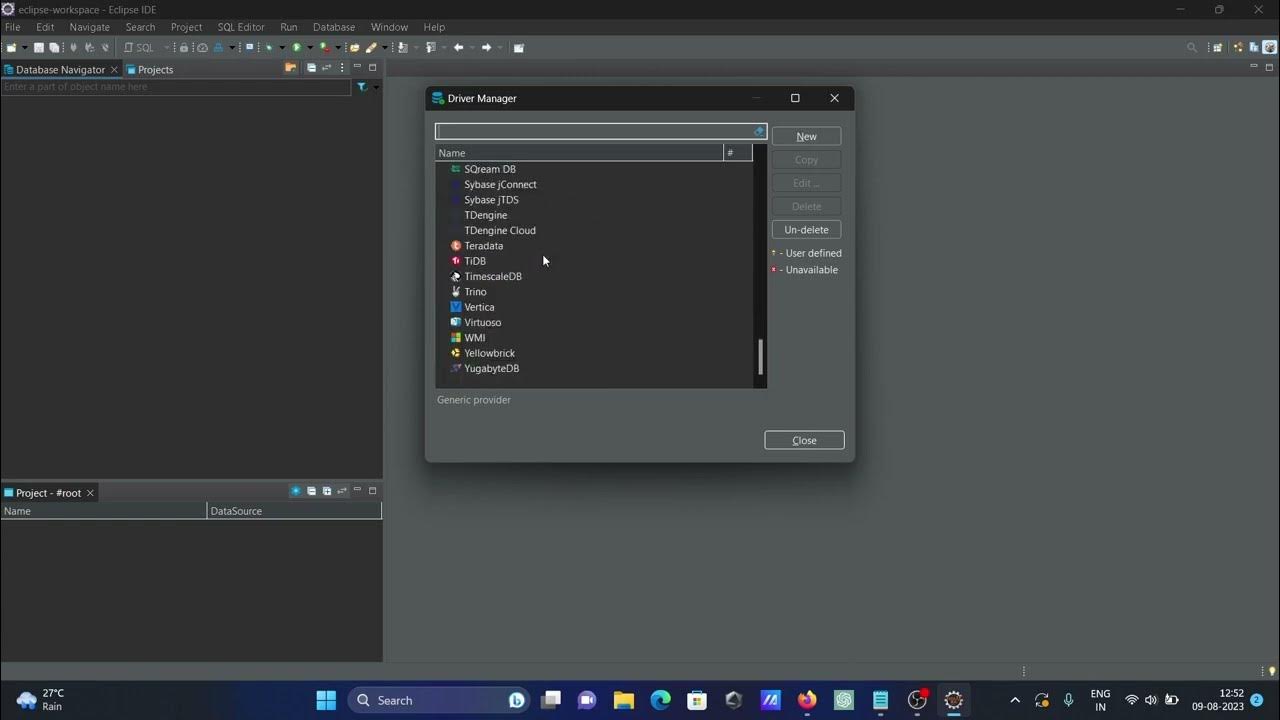
Task: Open the Open Perspective icon
Action: point(1217,47)
